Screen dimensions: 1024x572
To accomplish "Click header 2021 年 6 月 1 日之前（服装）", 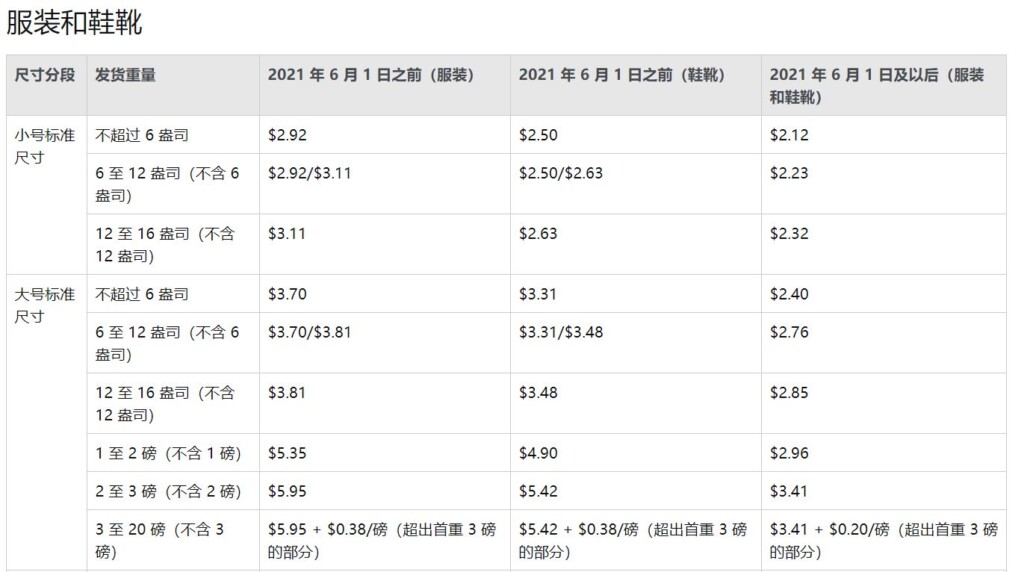I will (371, 75).
